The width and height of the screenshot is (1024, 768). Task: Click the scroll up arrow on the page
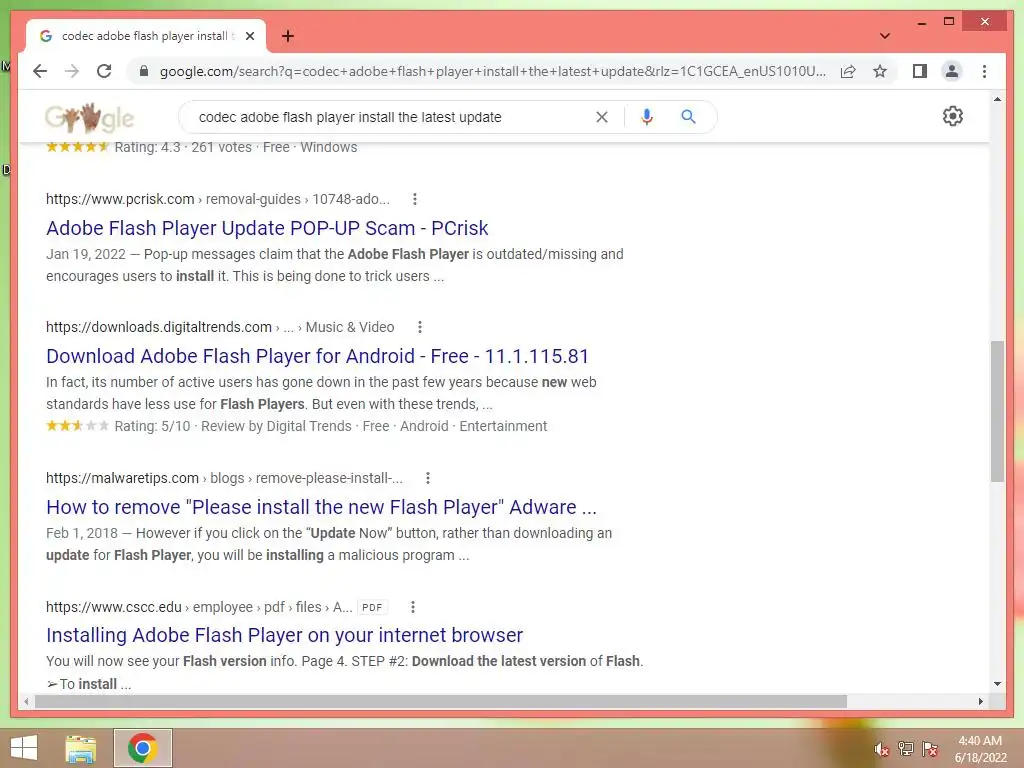pos(997,99)
